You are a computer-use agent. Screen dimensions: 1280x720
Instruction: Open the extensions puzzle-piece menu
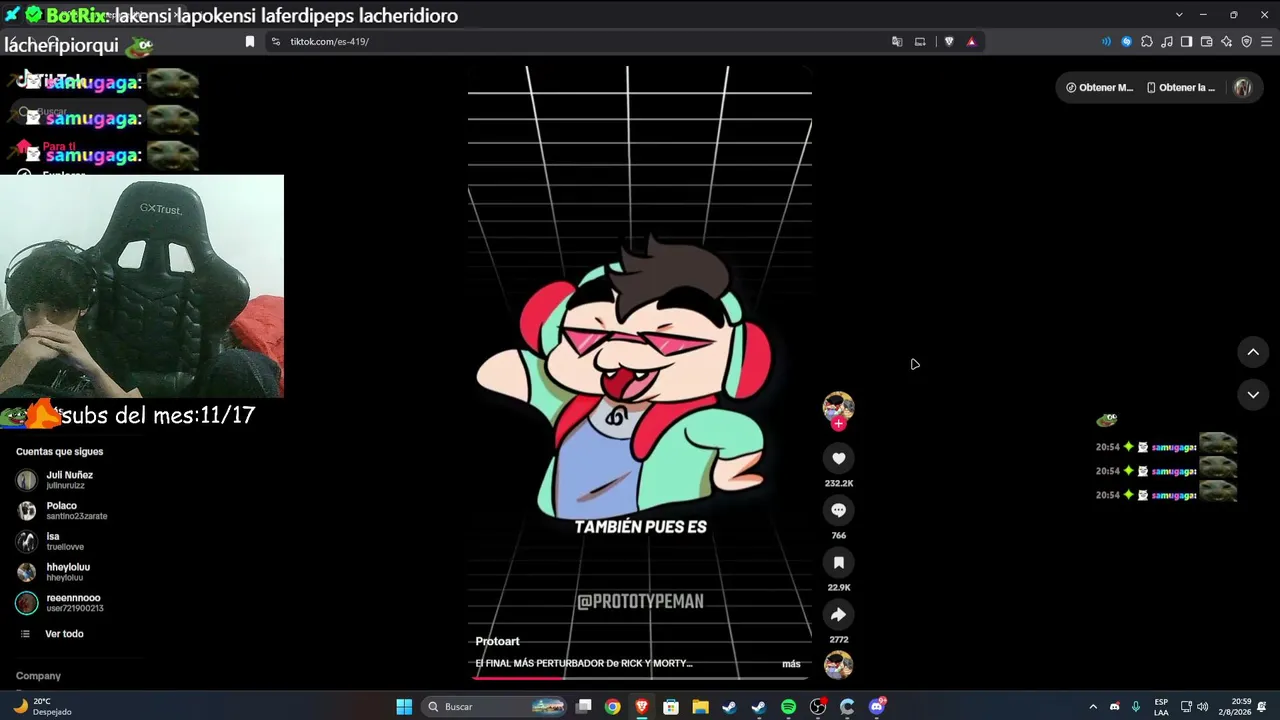point(1147,42)
